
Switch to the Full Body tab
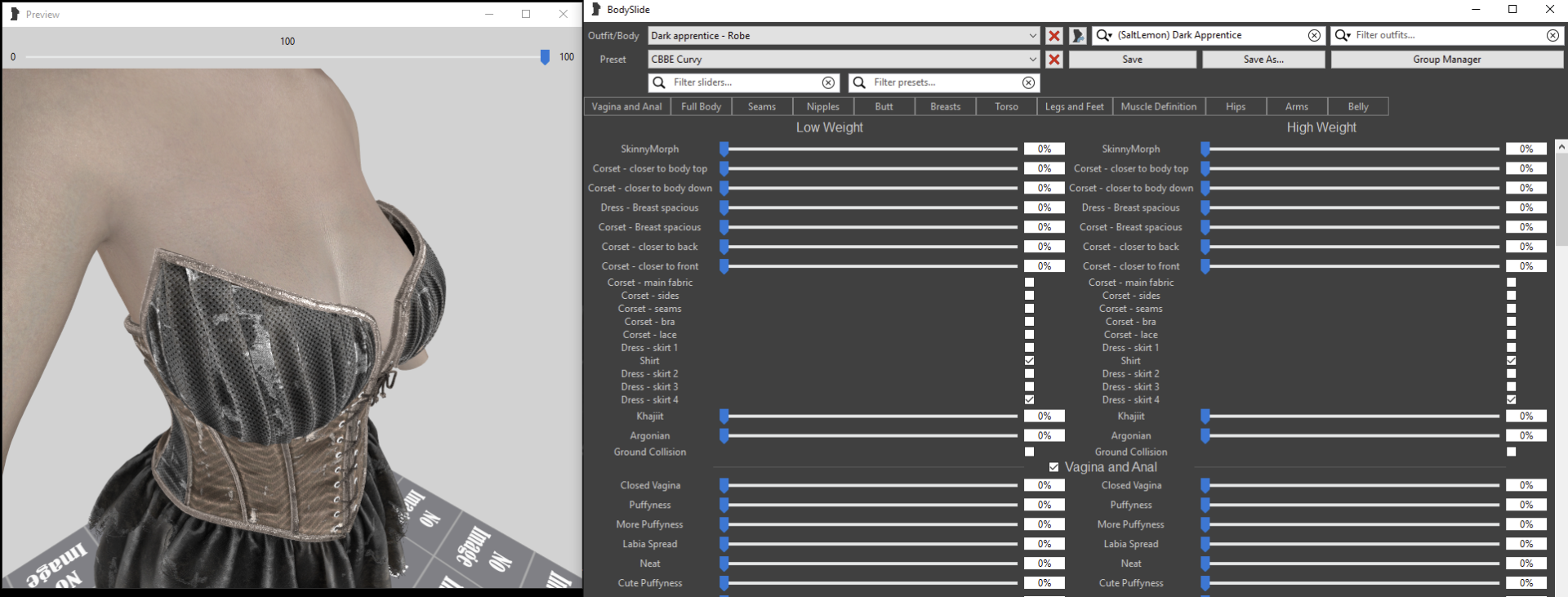(x=701, y=107)
